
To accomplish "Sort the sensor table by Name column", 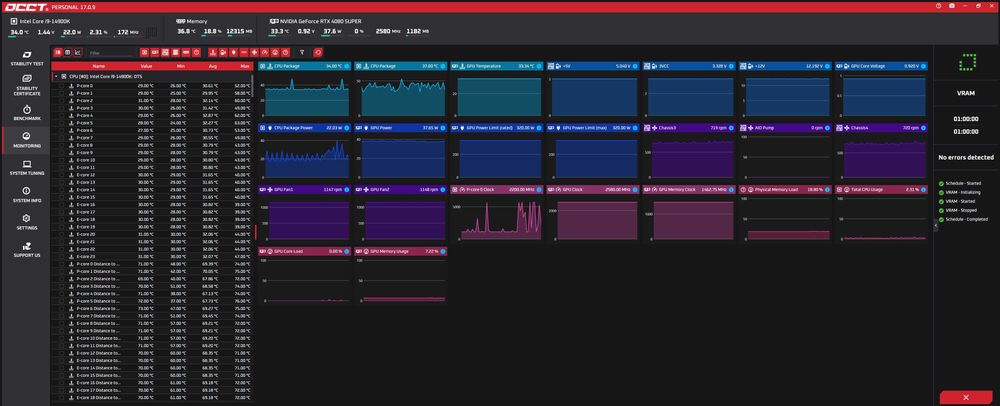I will [99, 66].
